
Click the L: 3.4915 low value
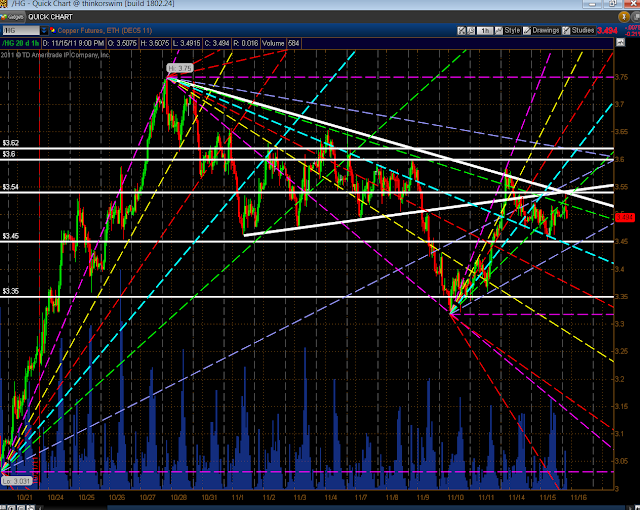coord(186,43)
